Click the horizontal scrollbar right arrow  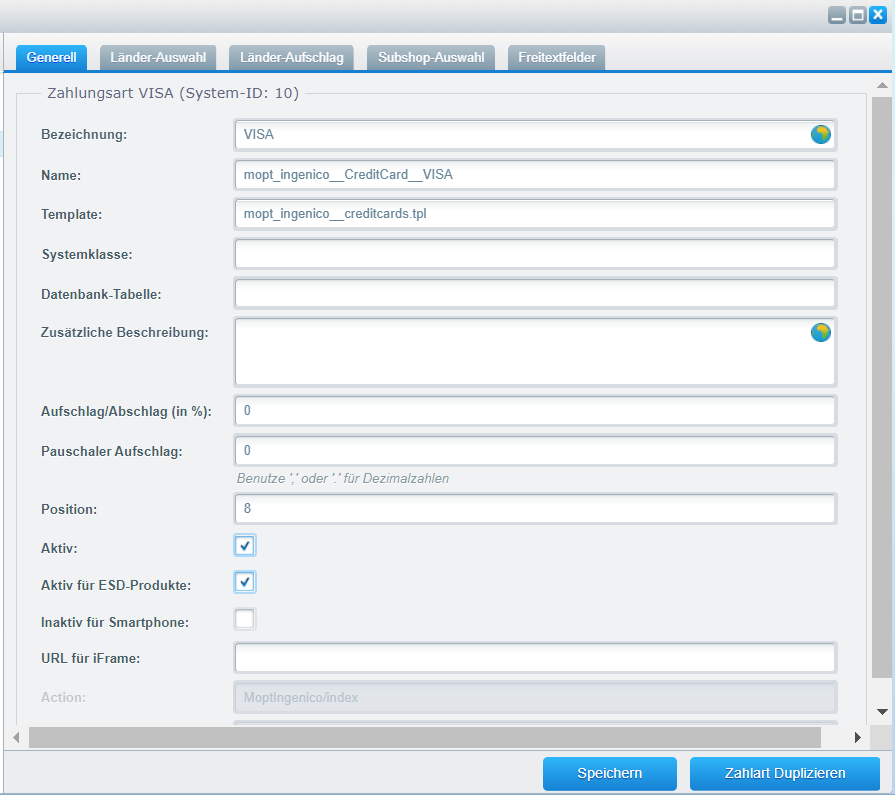[858, 738]
